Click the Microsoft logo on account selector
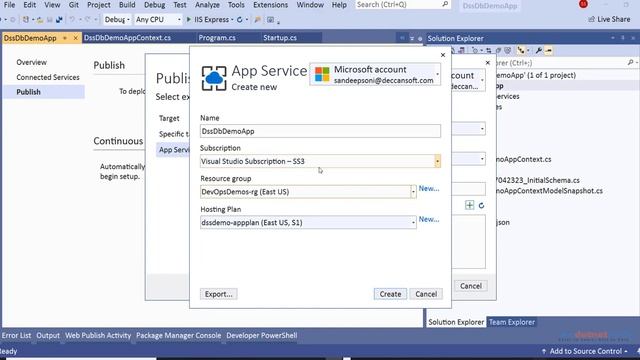This screenshot has width=640, height=360. point(322,75)
